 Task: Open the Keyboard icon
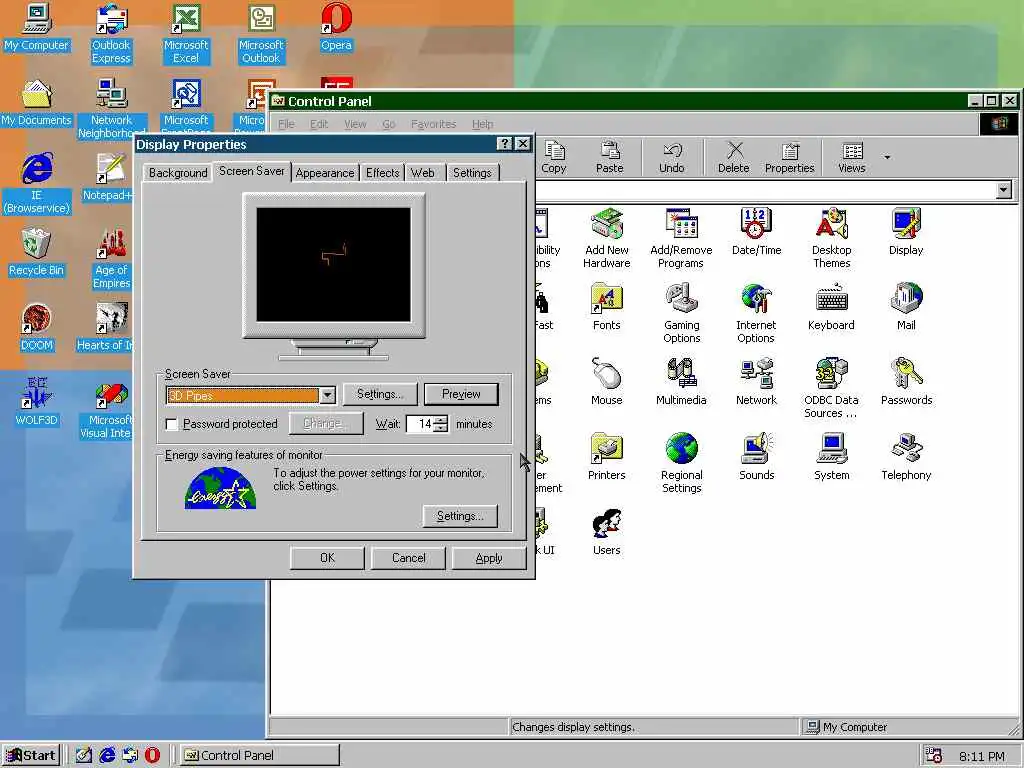coord(831,306)
